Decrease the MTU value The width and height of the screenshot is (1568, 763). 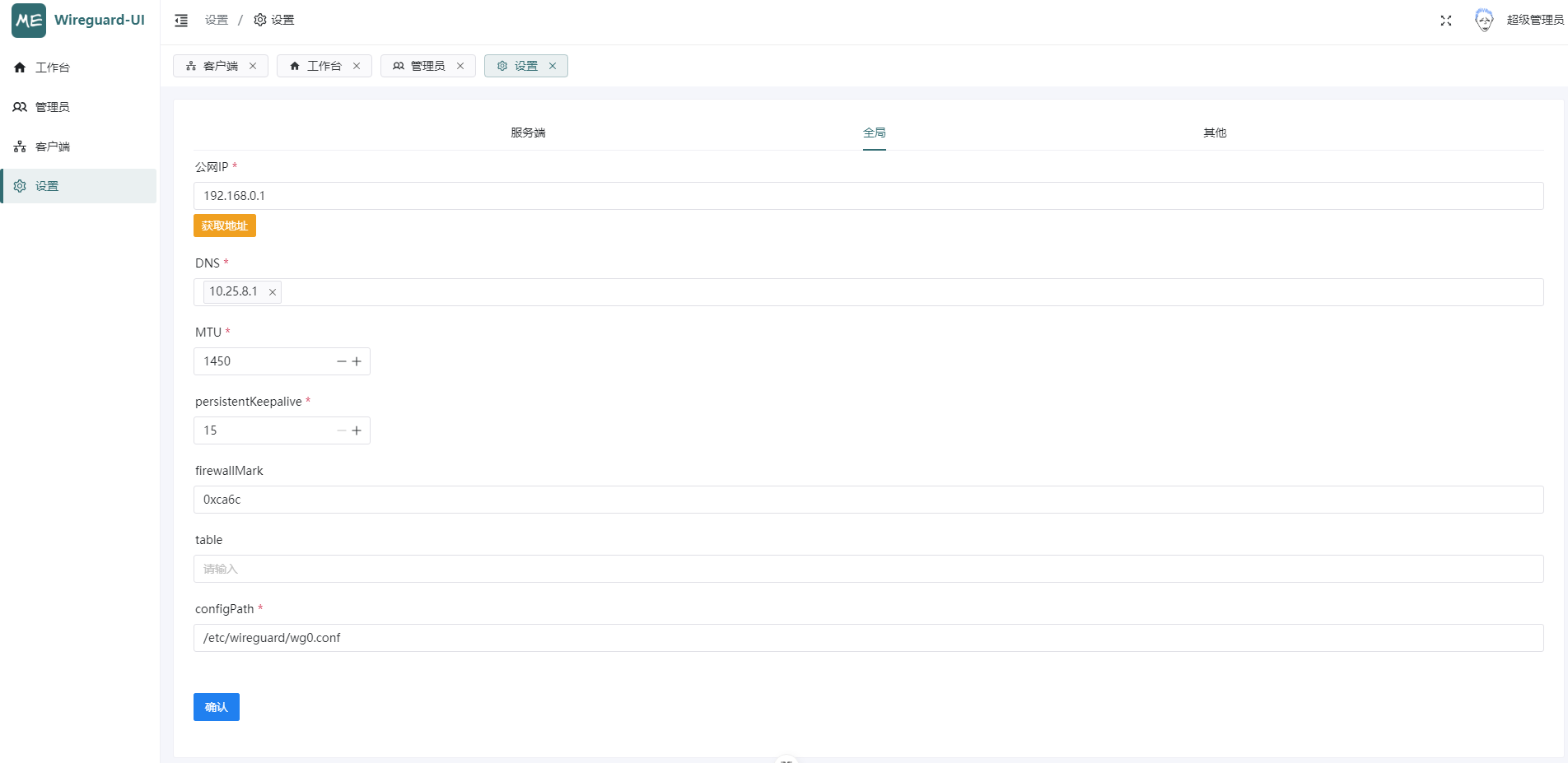coord(341,361)
